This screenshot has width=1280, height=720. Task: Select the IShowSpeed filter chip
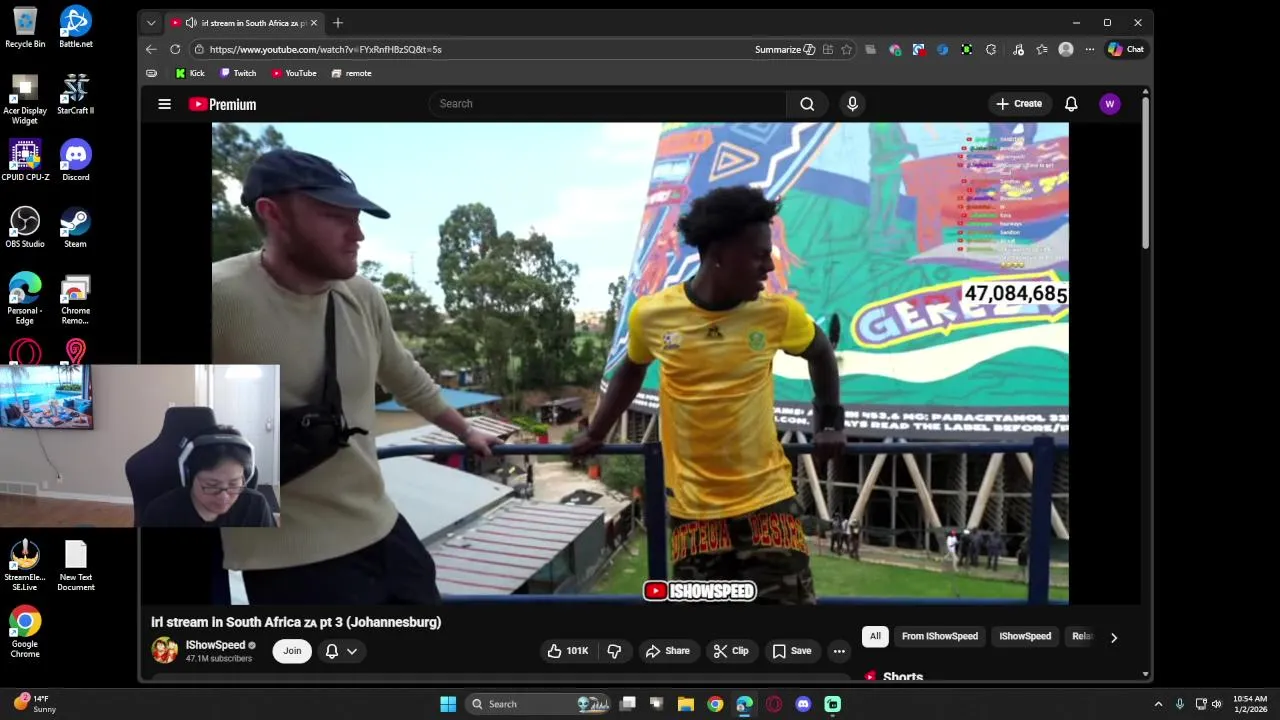(1025, 636)
